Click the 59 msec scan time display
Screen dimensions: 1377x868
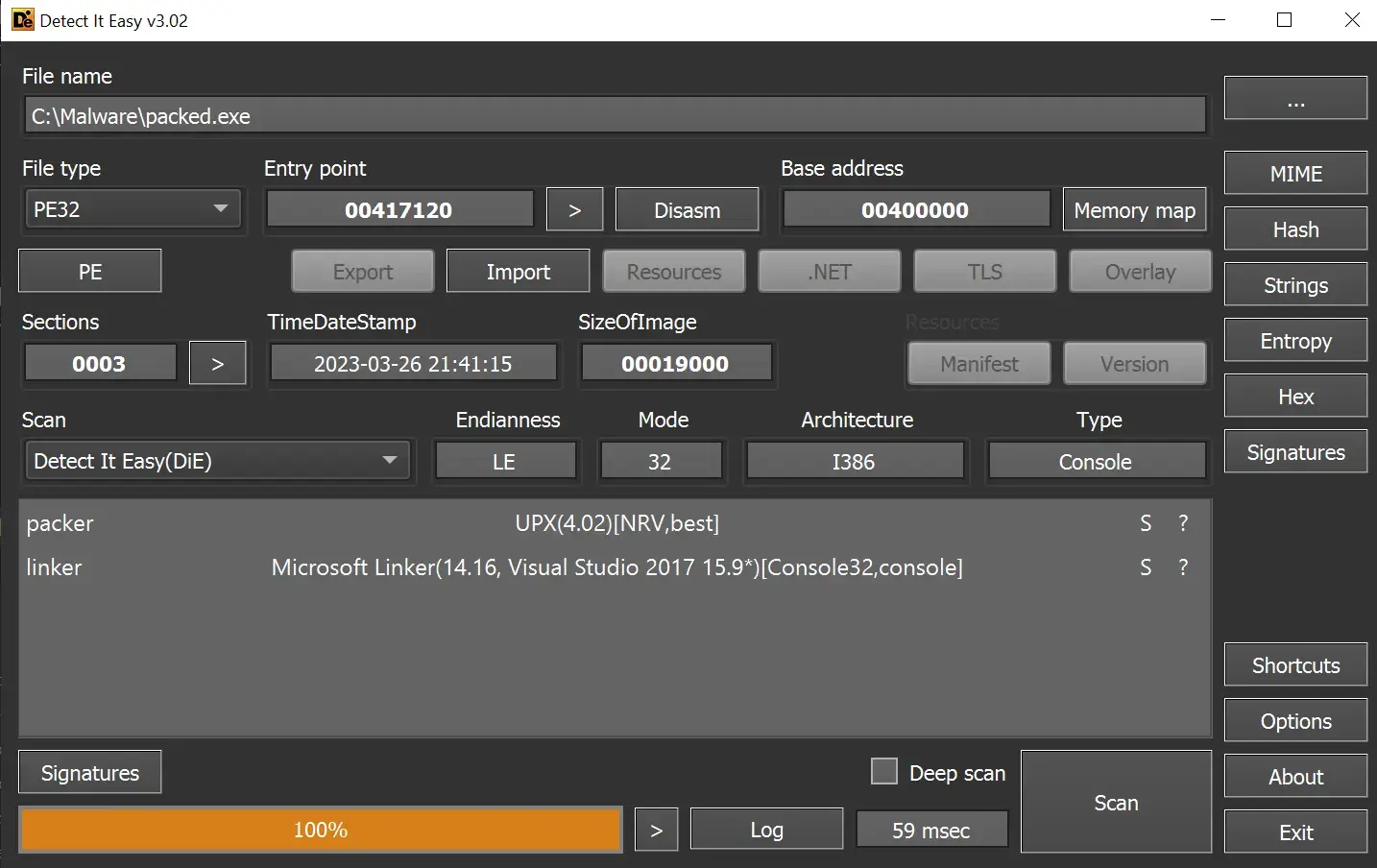931,830
